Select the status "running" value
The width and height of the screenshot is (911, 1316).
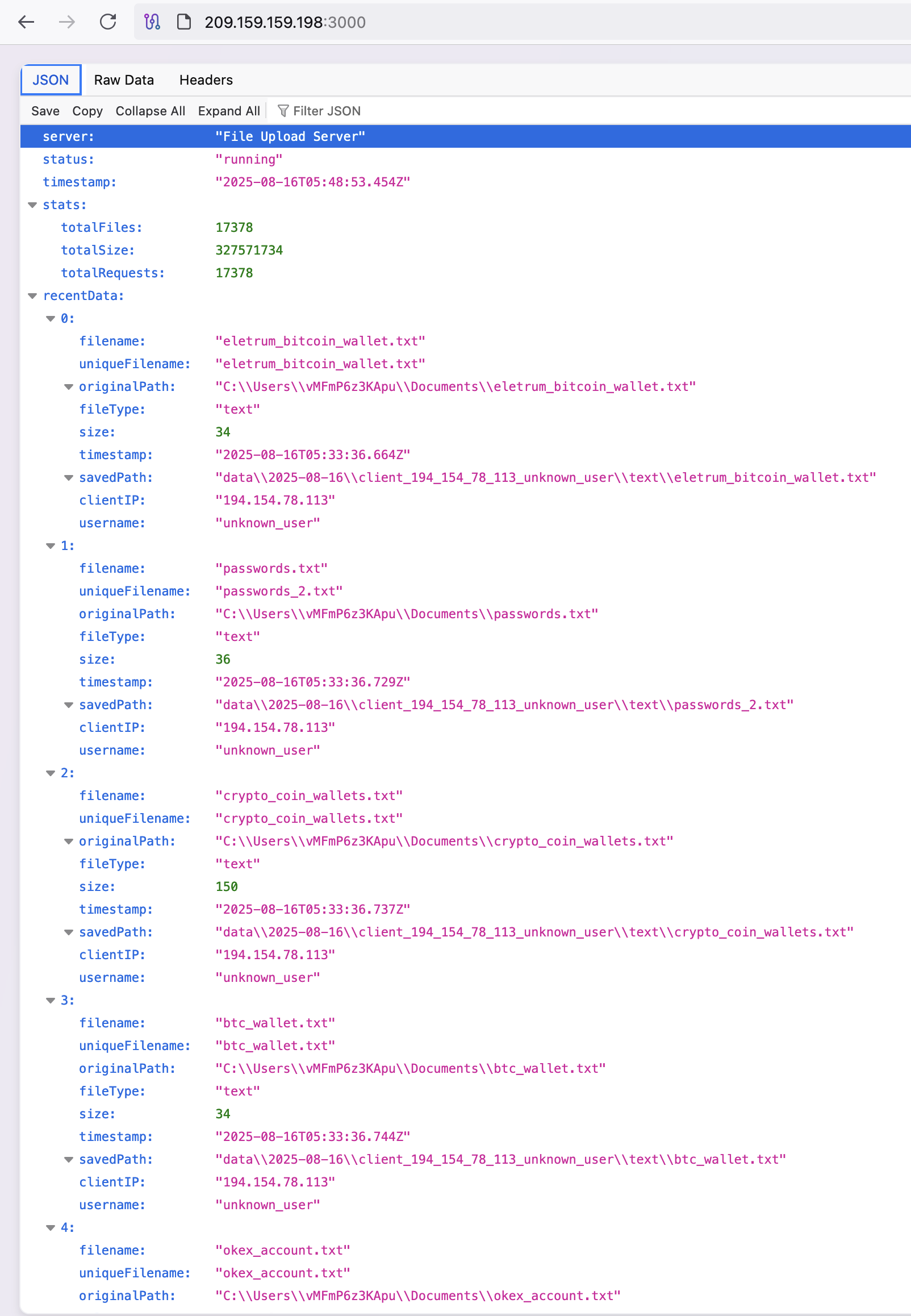(x=249, y=159)
